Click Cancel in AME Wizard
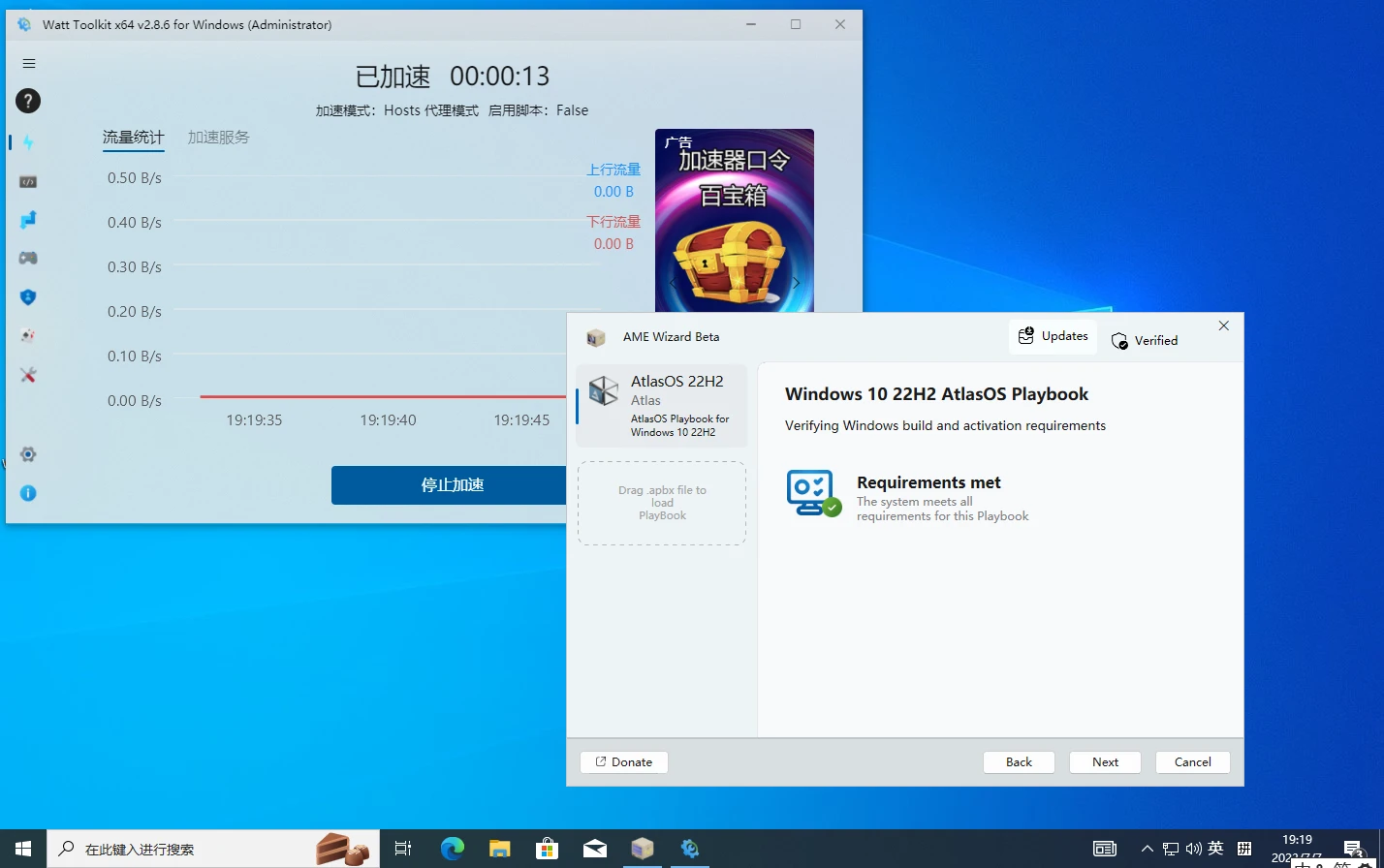The height and width of the screenshot is (868, 1384). coord(1192,762)
